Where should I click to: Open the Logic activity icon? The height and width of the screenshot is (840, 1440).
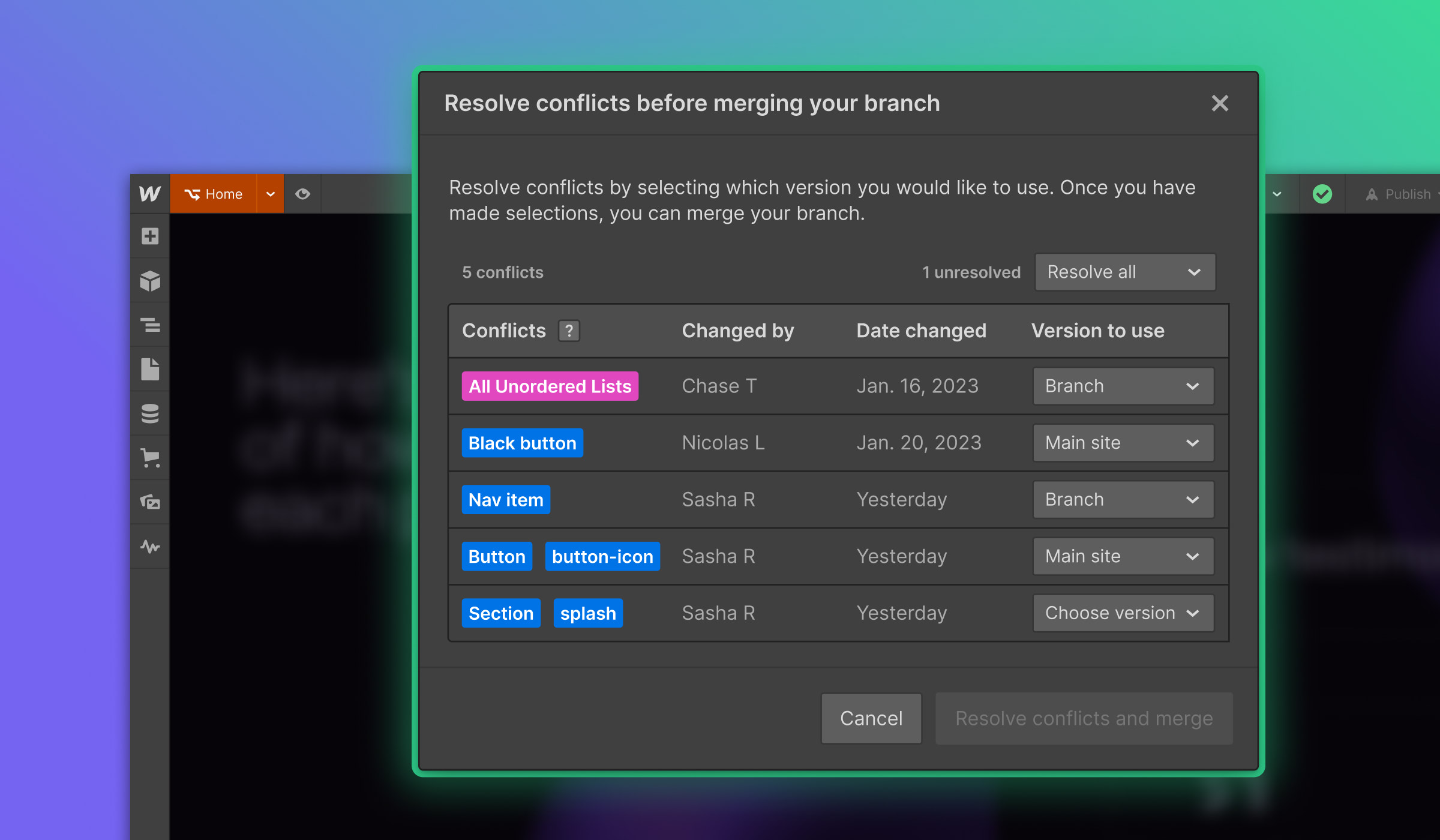pos(150,546)
